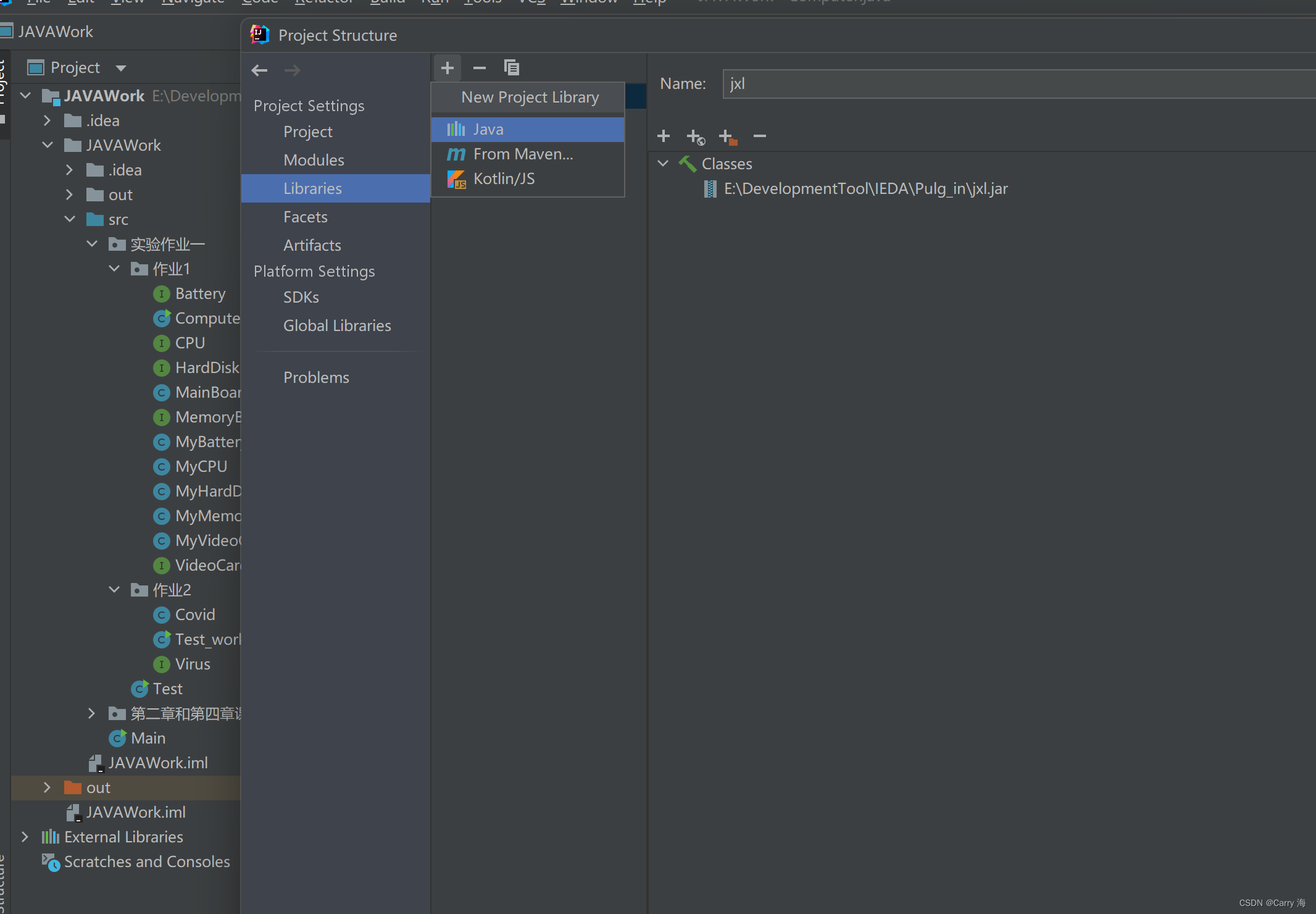
Task: Choose Java from New Project Library menu
Action: click(488, 129)
